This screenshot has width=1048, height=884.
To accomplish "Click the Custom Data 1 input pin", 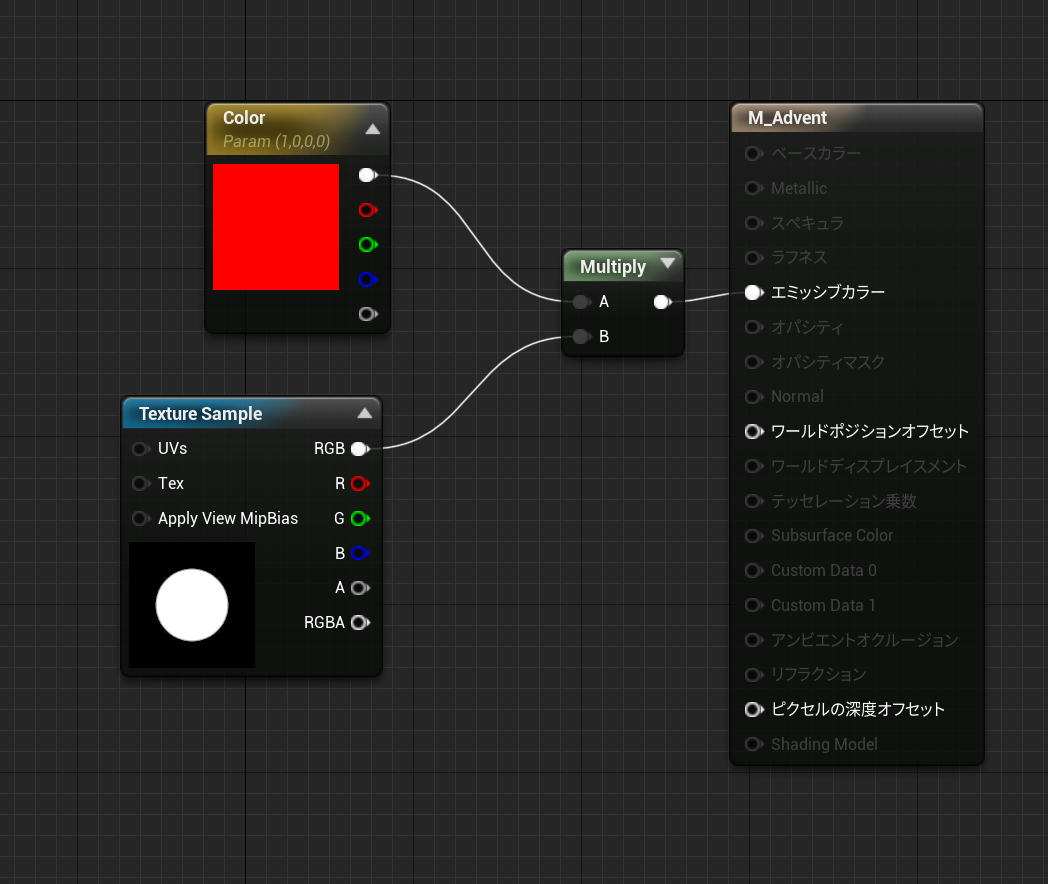I will click(754, 605).
